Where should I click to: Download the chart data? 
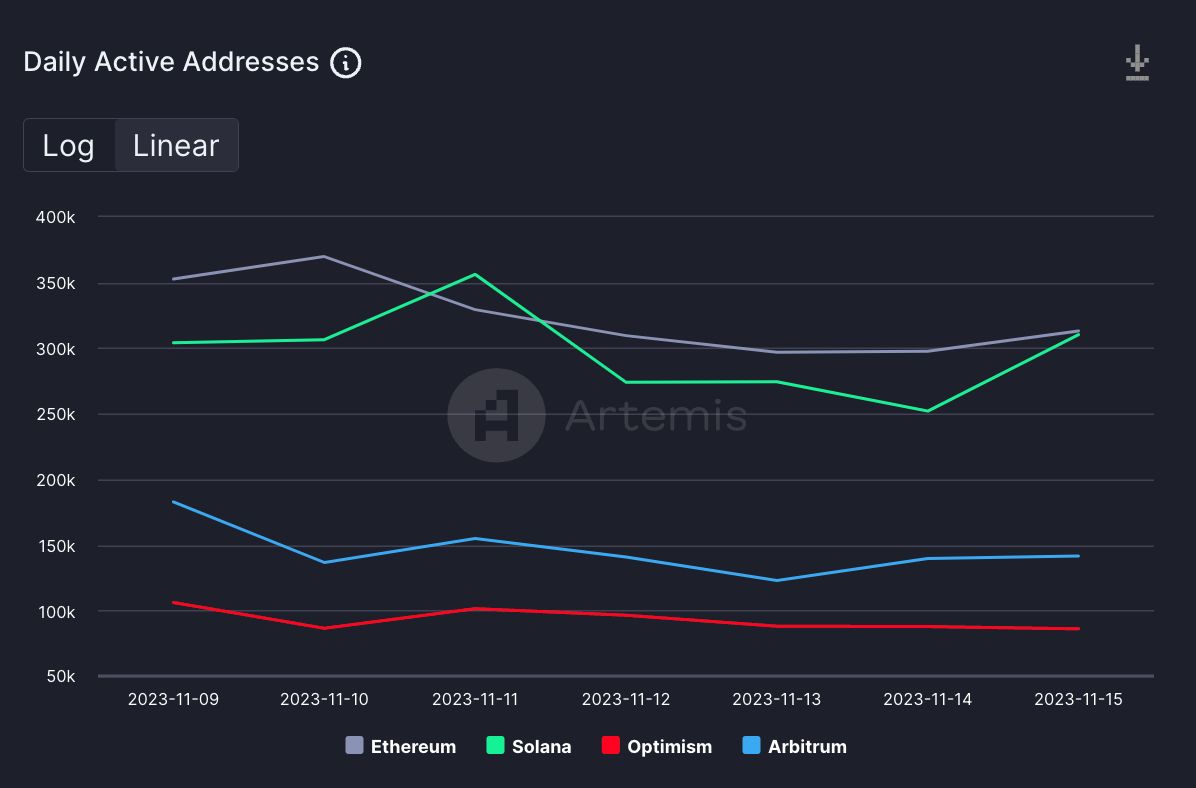pos(1137,63)
